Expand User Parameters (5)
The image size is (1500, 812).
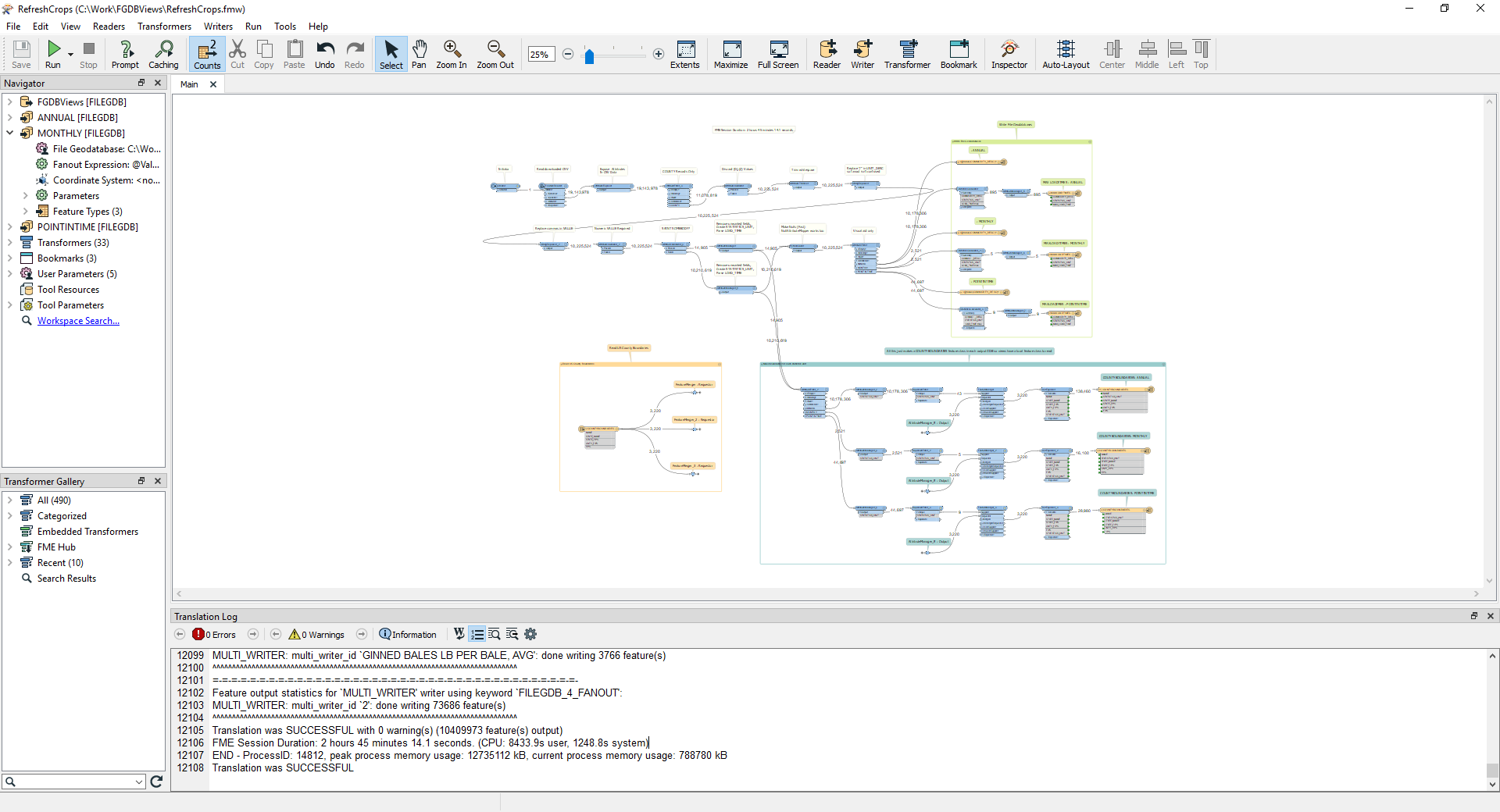click(x=10, y=274)
